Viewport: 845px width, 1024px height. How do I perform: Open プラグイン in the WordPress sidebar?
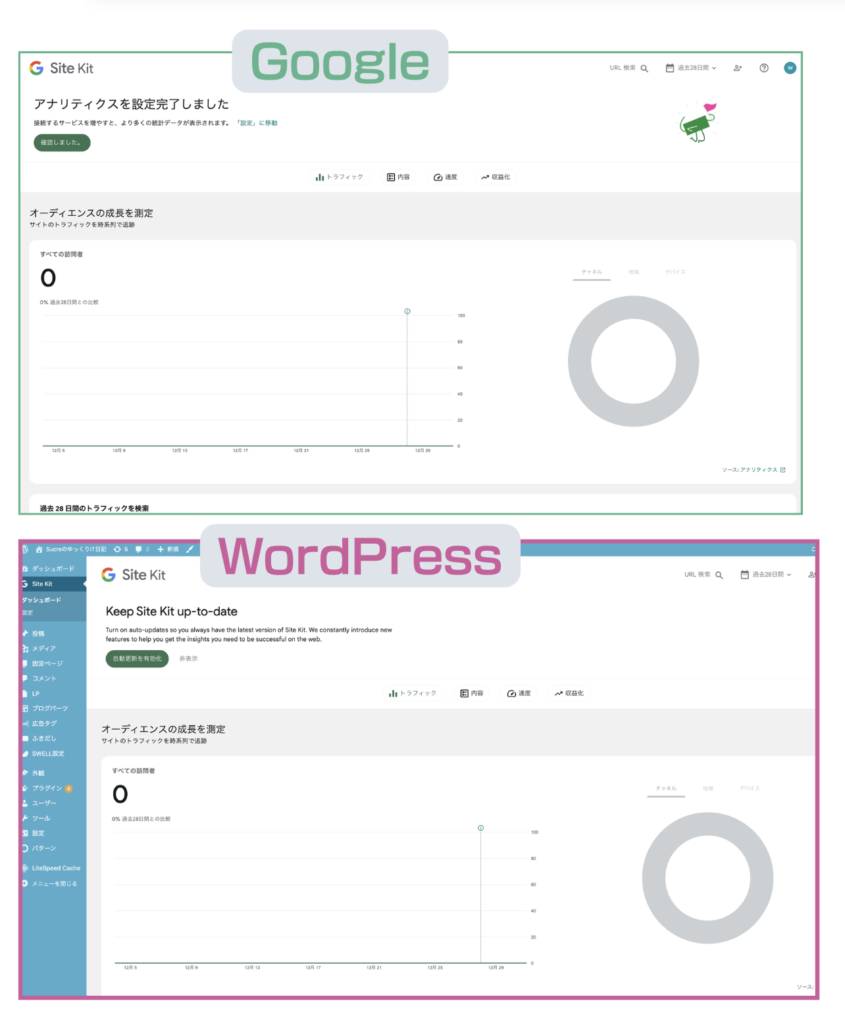tap(47, 788)
